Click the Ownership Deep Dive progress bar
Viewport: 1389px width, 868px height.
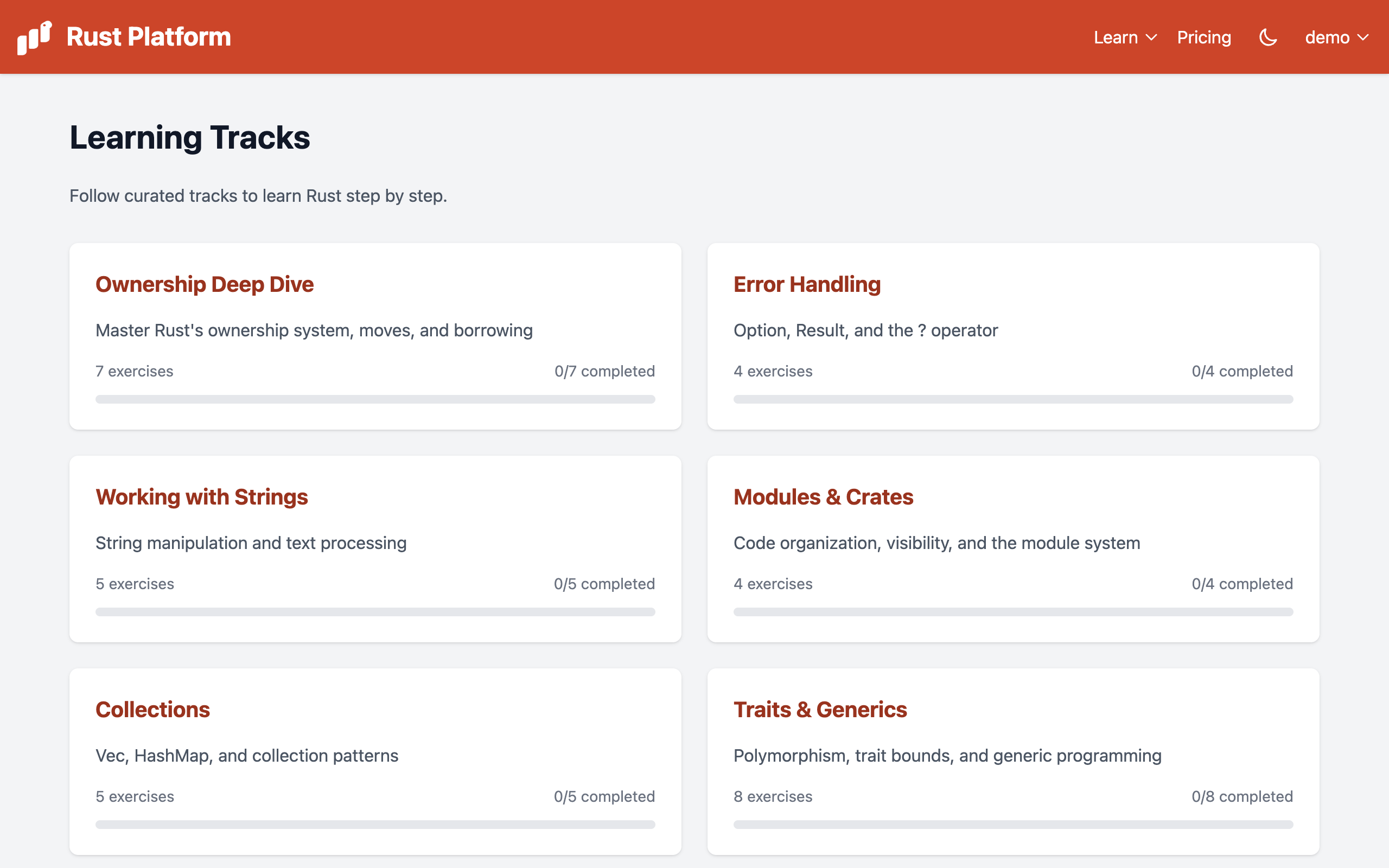tap(375, 398)
